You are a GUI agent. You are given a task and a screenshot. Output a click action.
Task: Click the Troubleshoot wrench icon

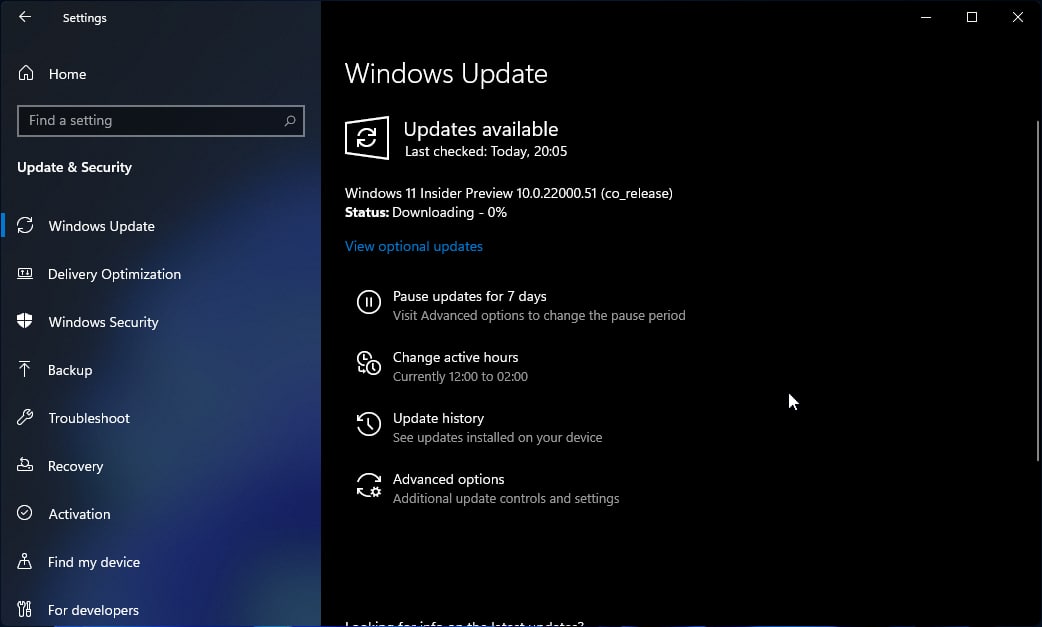pyautogui.click(x=25, y=417)
